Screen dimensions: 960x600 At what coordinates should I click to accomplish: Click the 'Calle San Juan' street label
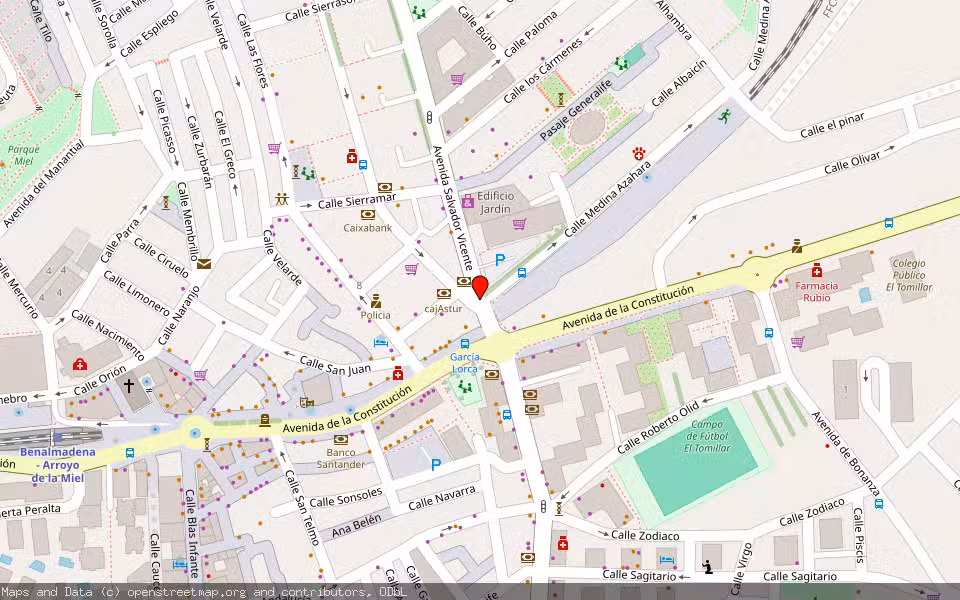335,366
